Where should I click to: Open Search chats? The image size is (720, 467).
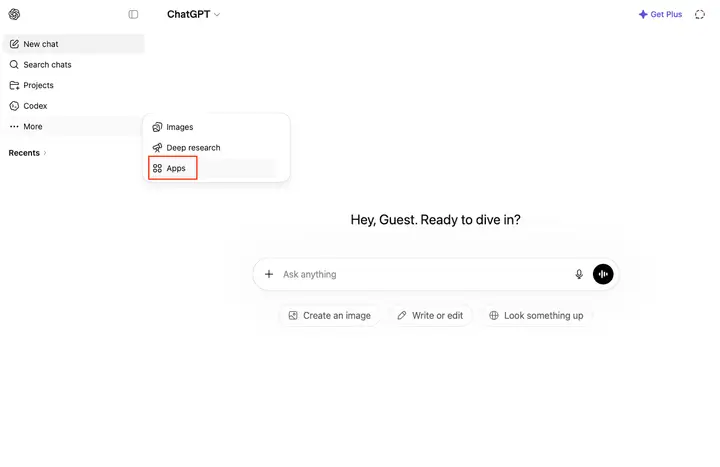point(73,65)
